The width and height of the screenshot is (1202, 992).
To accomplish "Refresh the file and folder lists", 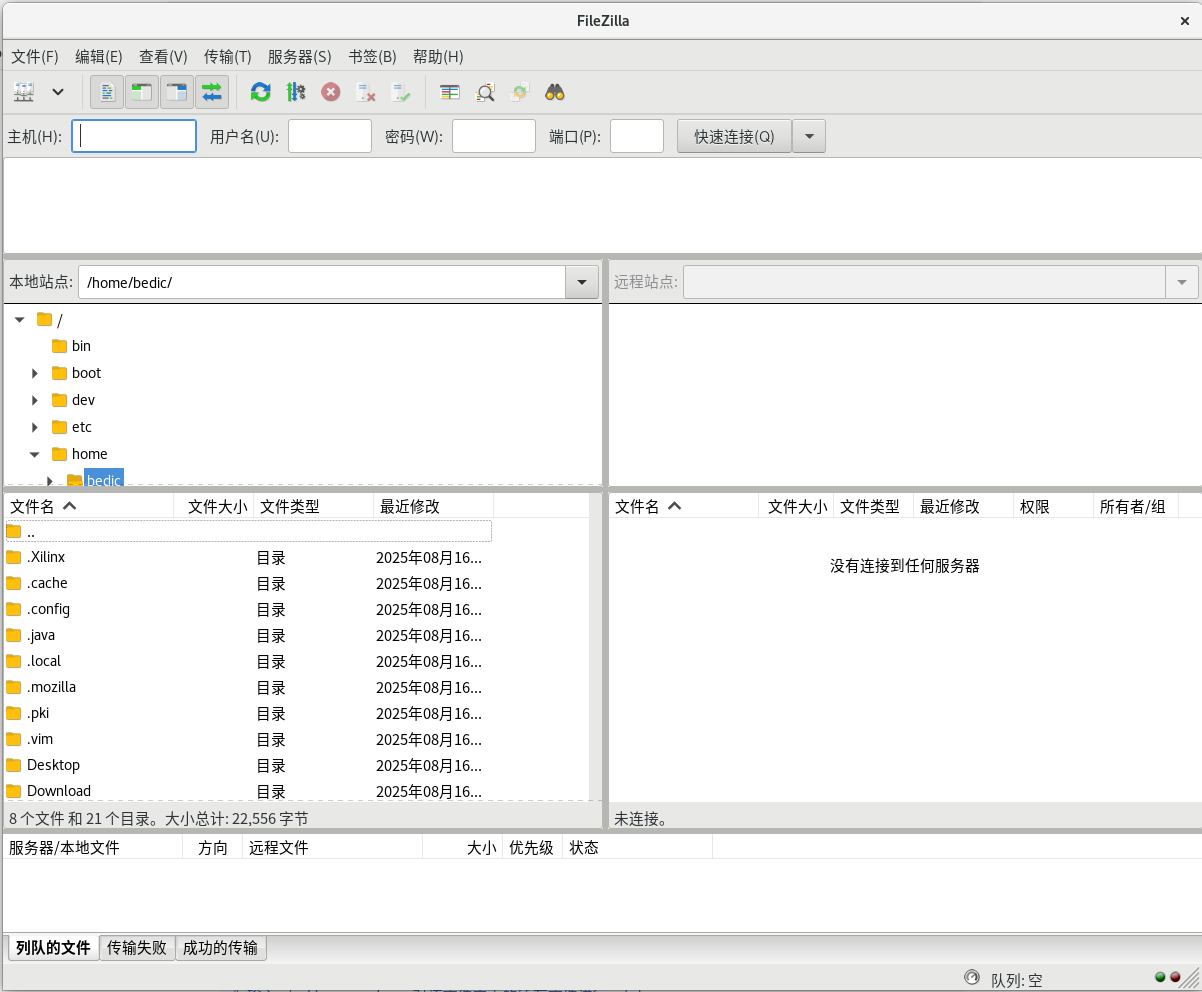I will tap(260, 91).
